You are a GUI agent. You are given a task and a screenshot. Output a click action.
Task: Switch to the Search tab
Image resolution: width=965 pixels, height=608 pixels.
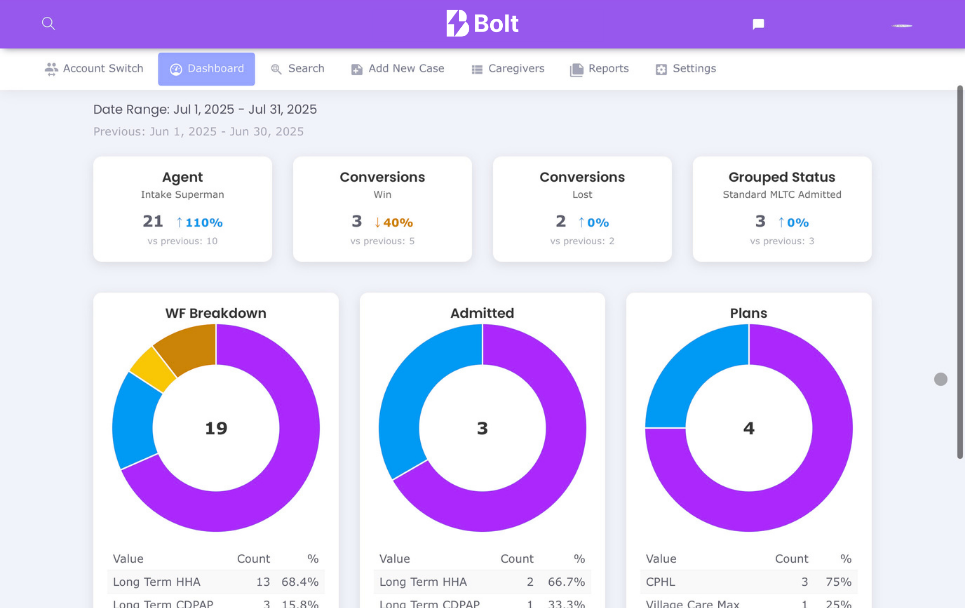[297, 68]
